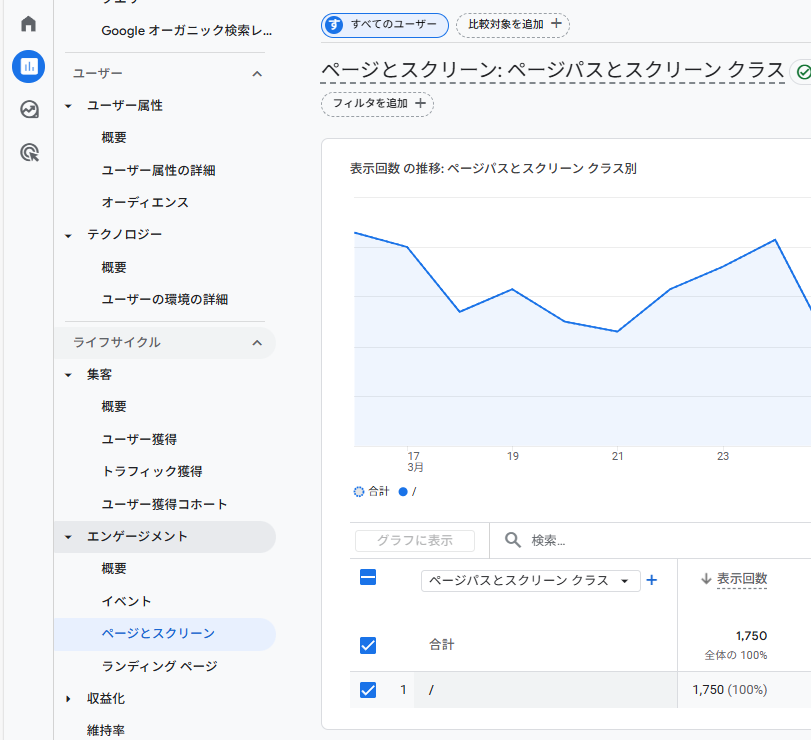811x740 pixels.
Task: Expand the 収益化 tree arrow
Action: point(68,699)
